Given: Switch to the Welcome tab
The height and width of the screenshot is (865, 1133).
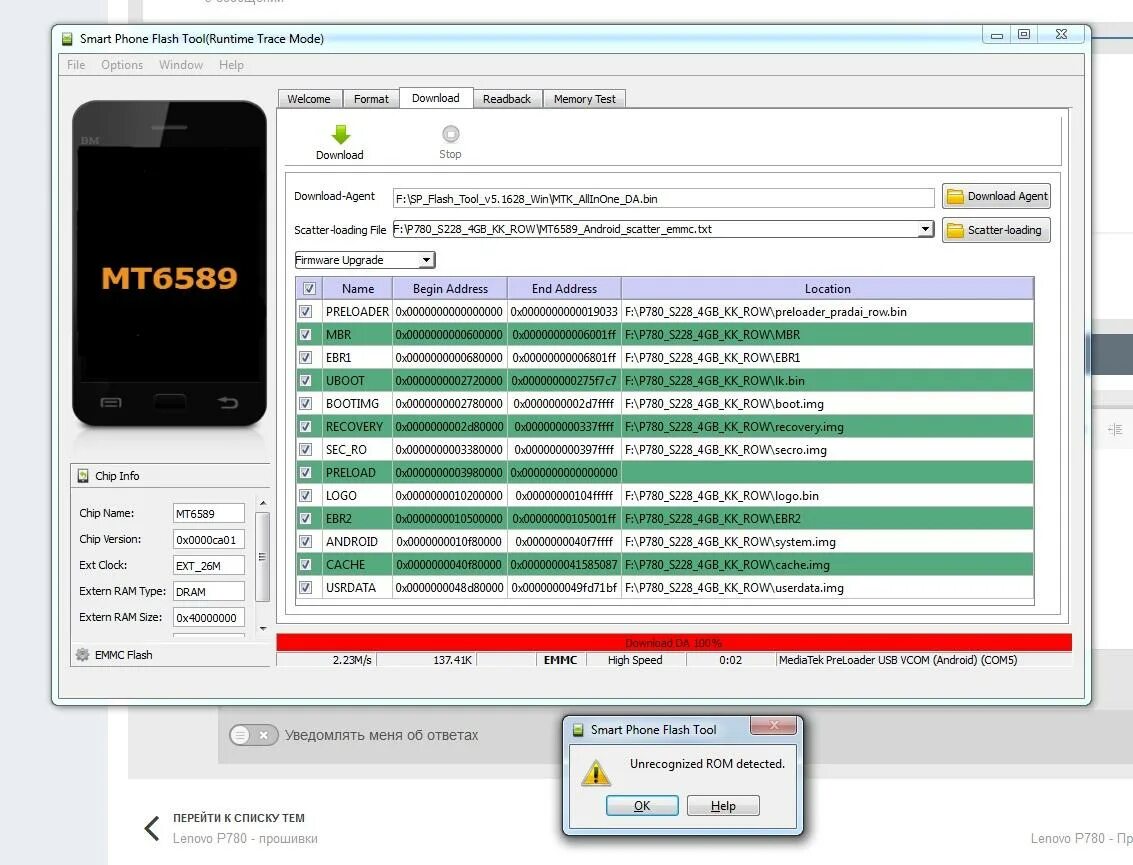Looking at the screenshot, I should [x=309, y=99].
